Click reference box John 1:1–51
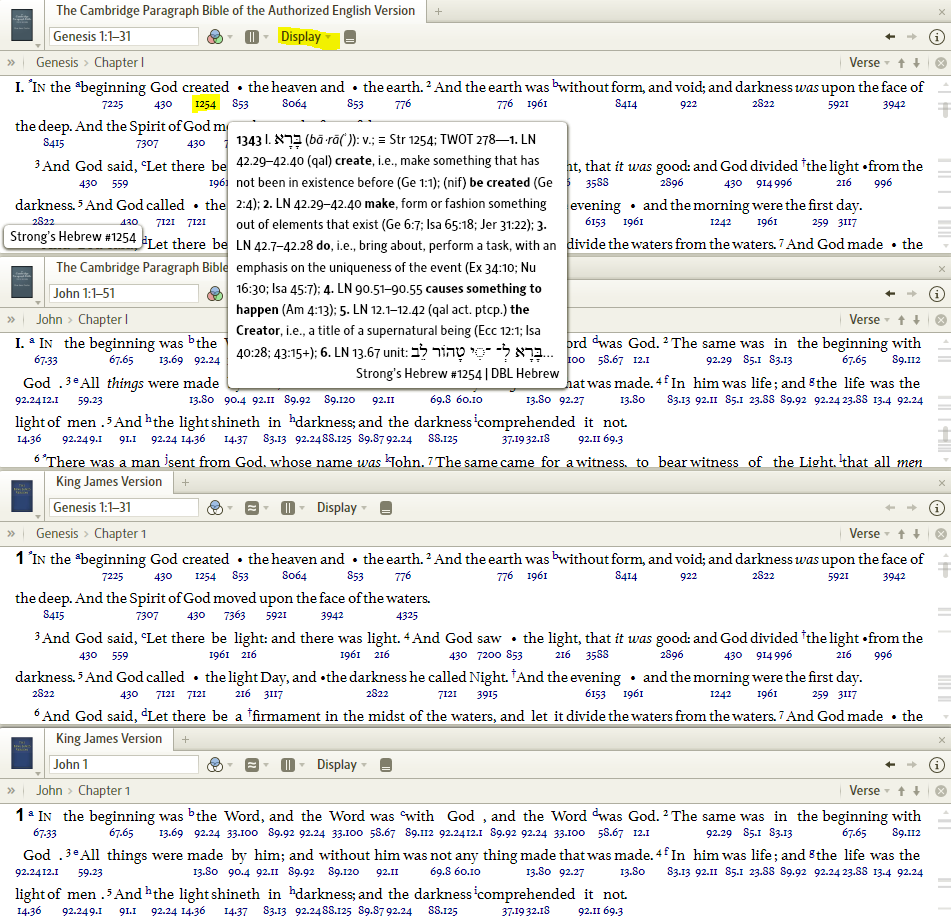Viewport: 951px width, 922px height. pyautogui.click(x=124, y=294)
